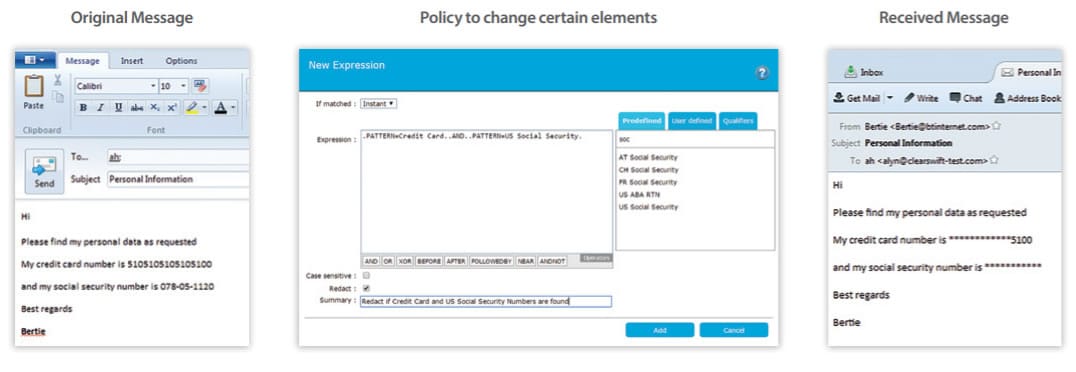Switch to the Insert ribbon tab
This screenshot has height=372, width=1076.
pos(132,61)
